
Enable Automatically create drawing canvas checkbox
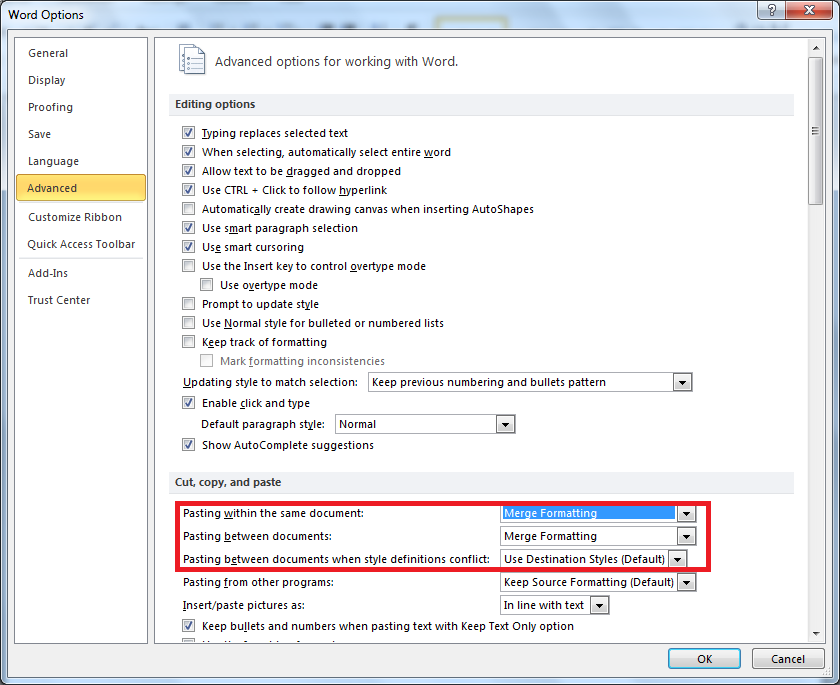coord(189,209)
